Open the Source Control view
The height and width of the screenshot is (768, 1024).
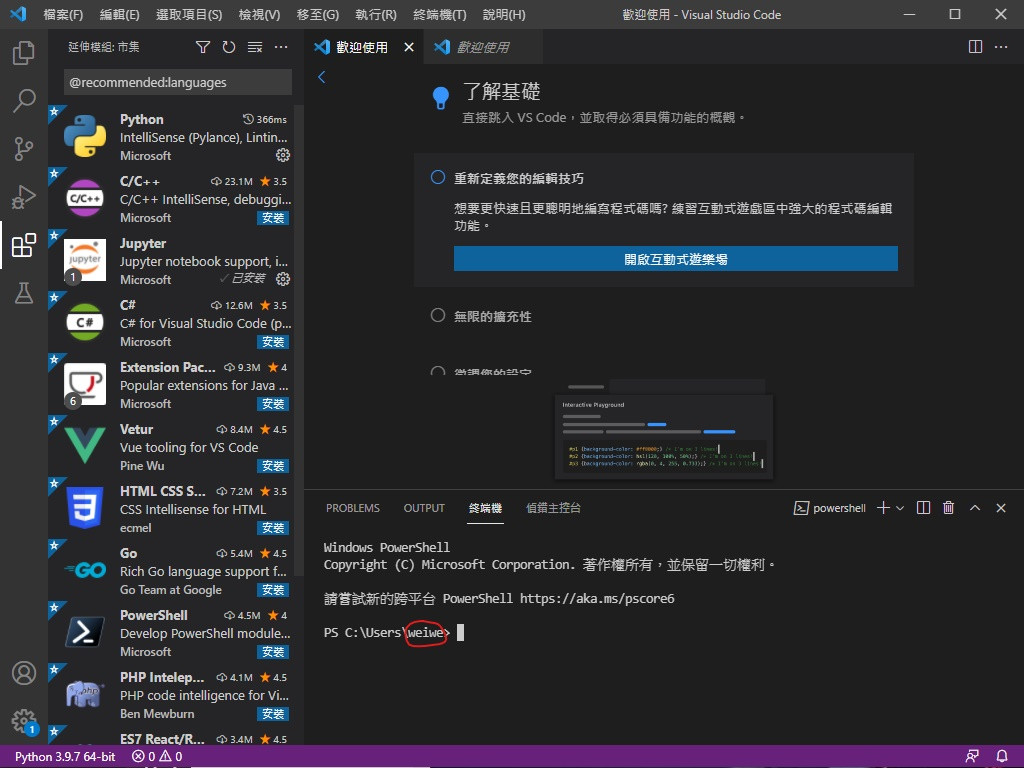pos(24,149)
